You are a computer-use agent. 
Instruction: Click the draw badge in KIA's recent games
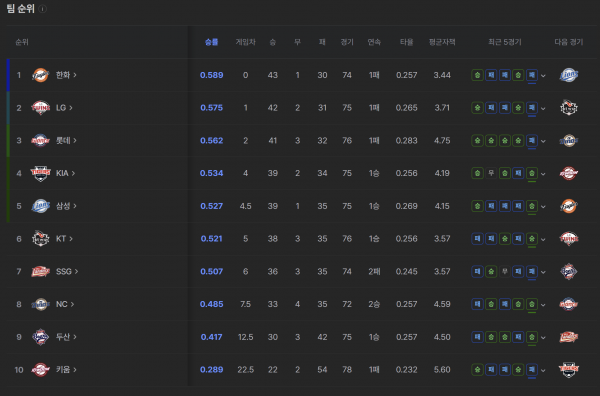(x=491, y=173)
